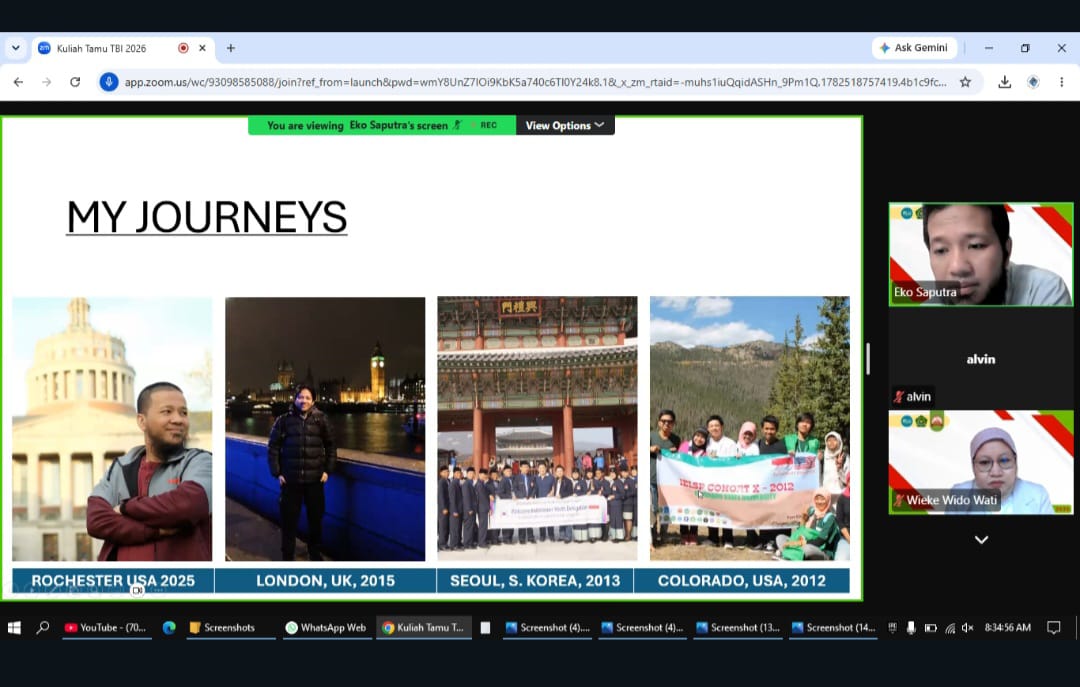Open the Screenshot (14 taskbar window

pyautogui.click(x=833, y=628)
